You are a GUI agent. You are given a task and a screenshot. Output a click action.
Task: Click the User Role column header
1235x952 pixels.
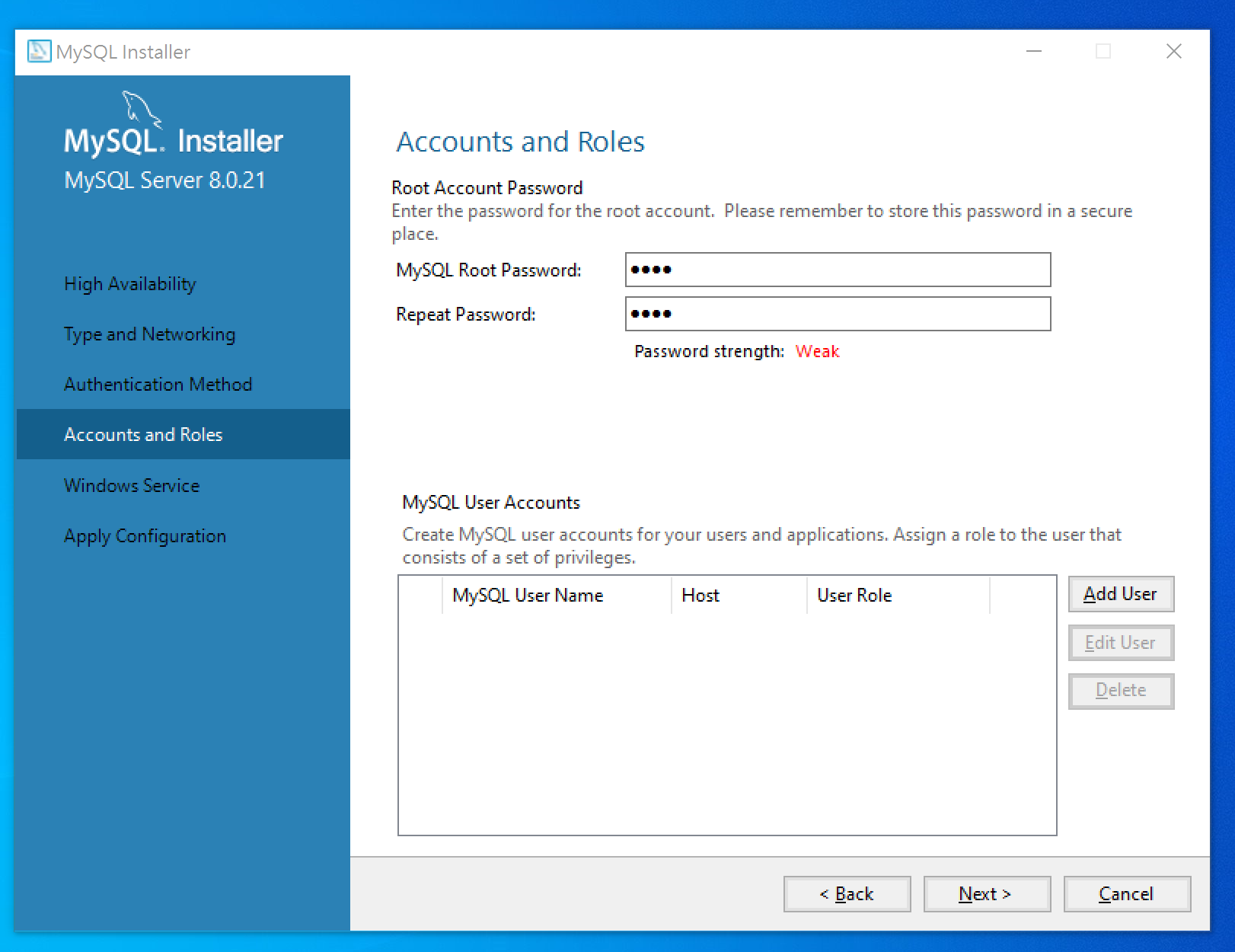[898, 596]
